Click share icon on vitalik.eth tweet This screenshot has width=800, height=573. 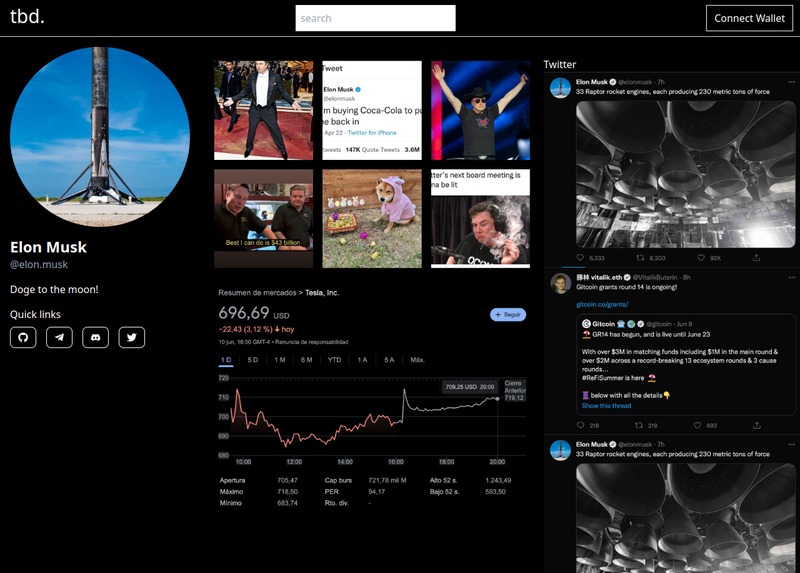[x=757, y=425]
